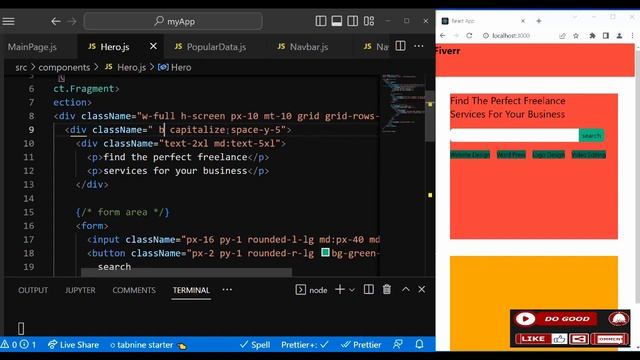The width and height of the screenshot is (640, 360).
Task: Toggle the bottom panel layout icon
Action: pyautogui.click(x=337, y=21)
